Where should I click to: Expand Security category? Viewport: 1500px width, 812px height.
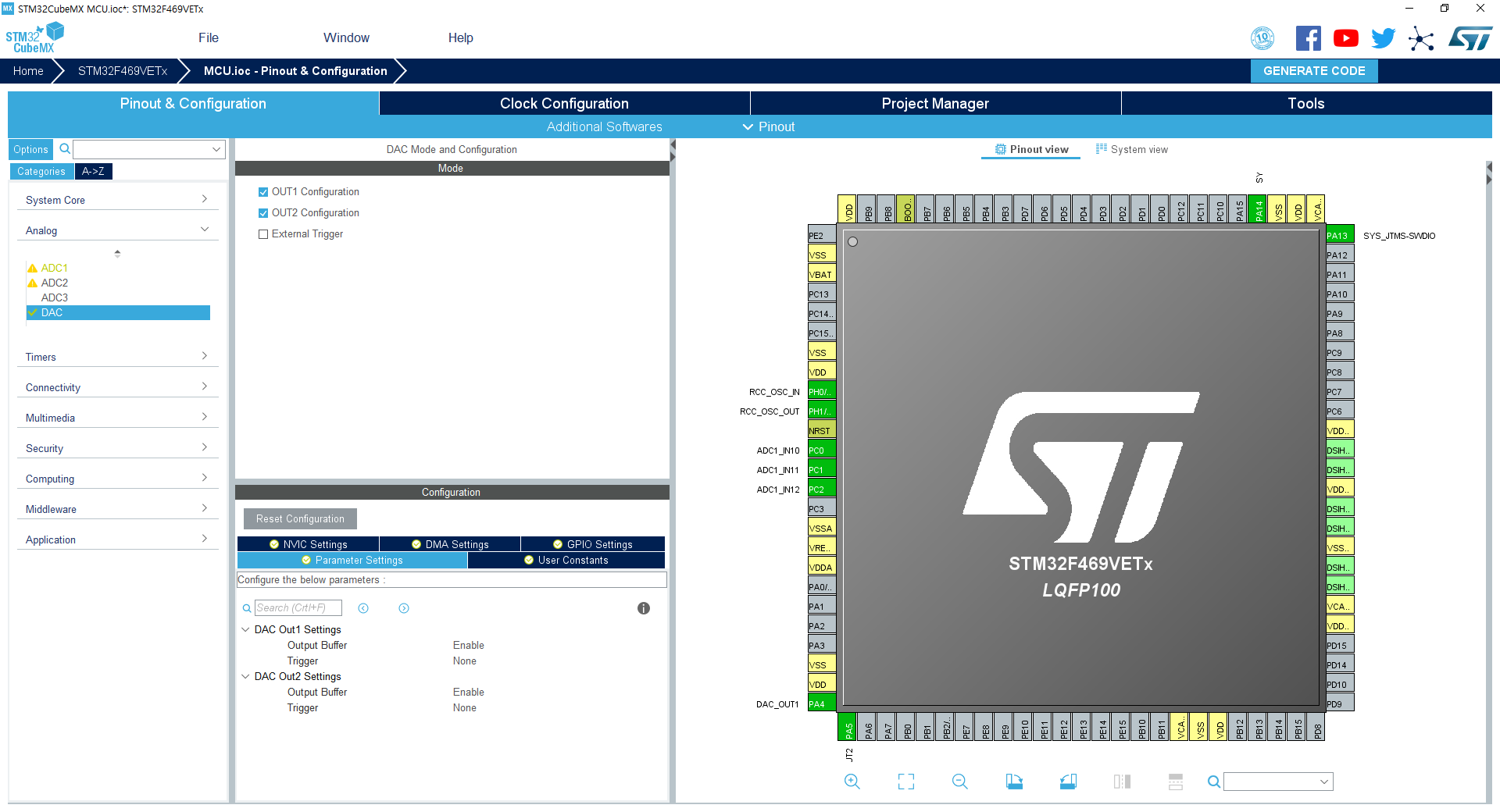tap(117, 448)
